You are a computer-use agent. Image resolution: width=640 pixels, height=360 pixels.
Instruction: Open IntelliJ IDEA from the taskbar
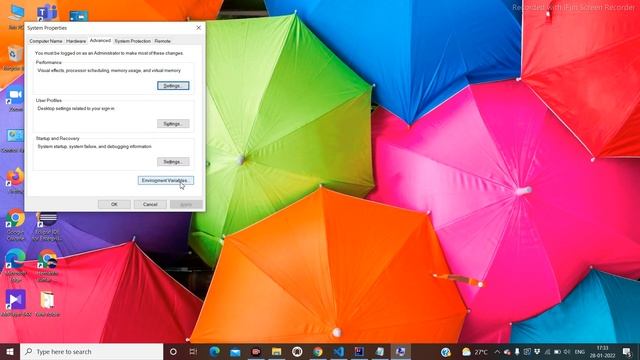pos(359,351)
